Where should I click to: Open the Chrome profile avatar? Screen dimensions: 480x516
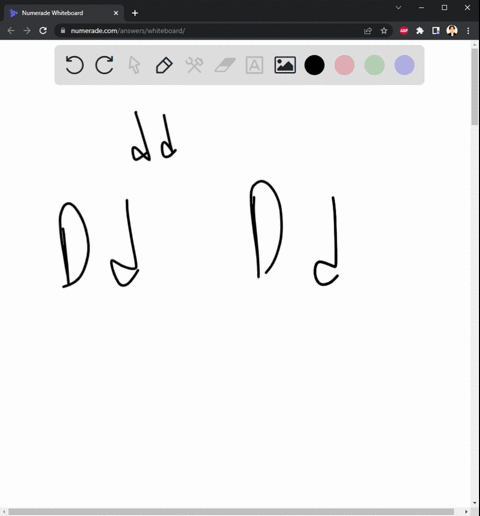[x=452, y=31]
